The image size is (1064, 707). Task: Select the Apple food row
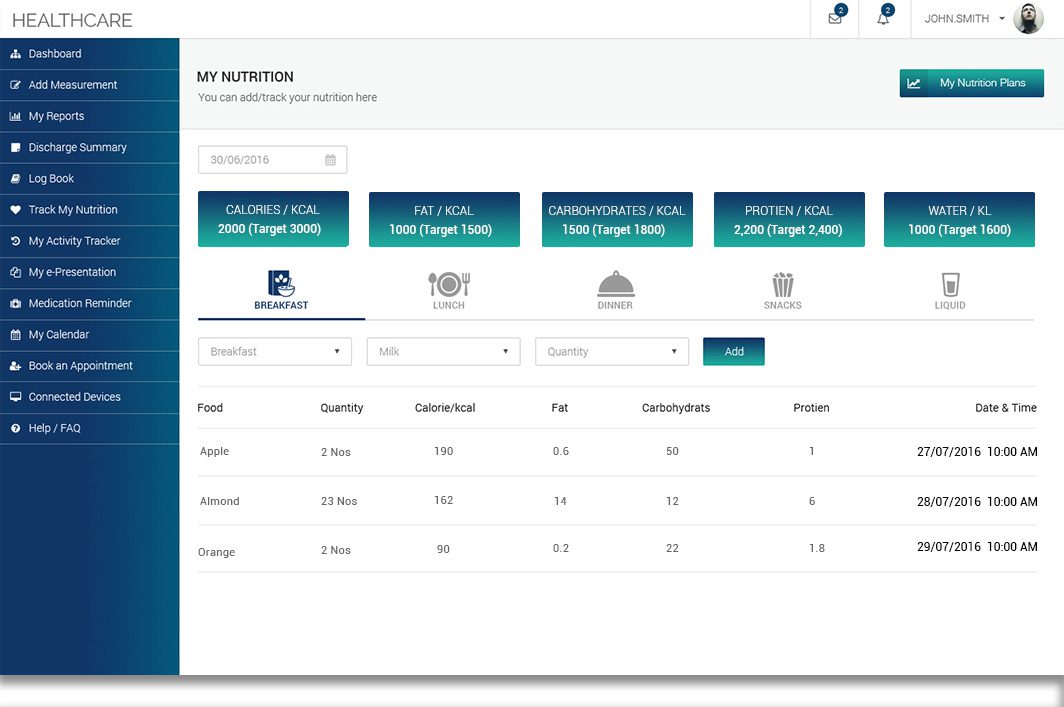click(617, 452)
